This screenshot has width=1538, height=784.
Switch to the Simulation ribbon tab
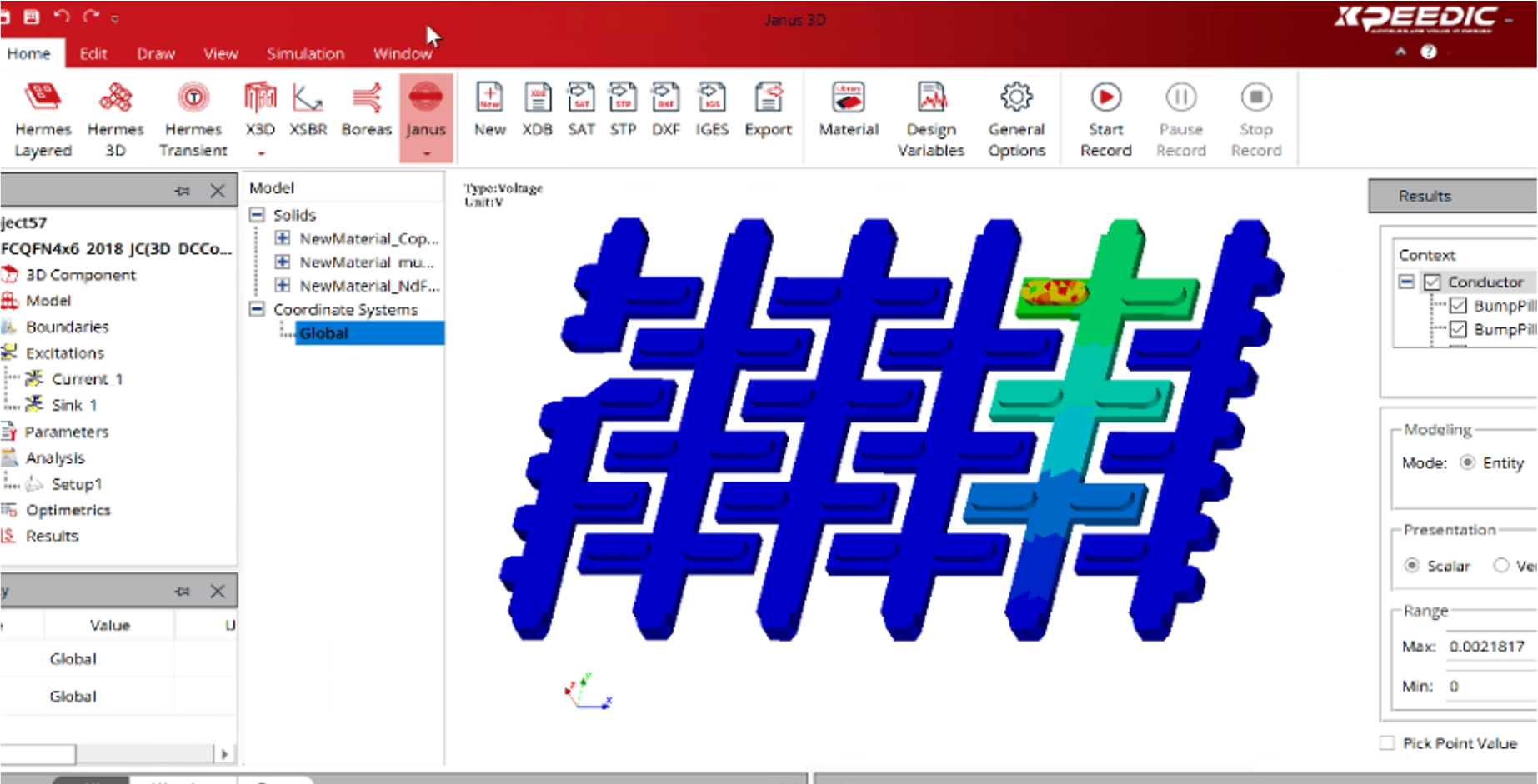coord(305,53)
